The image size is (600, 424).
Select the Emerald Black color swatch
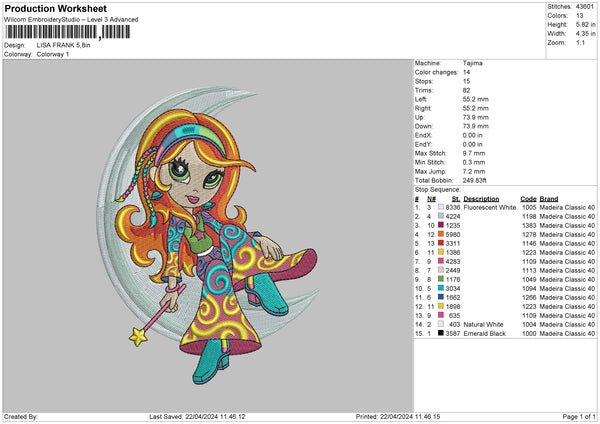click(441, 333)
